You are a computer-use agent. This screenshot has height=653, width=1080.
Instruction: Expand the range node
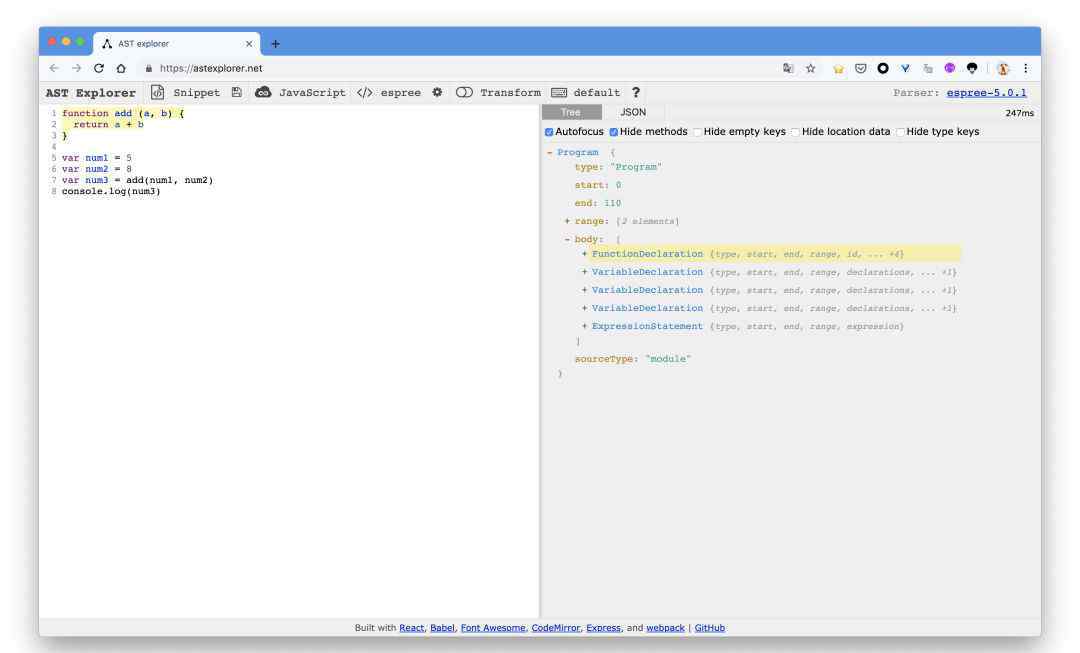(x=567, y=221)
